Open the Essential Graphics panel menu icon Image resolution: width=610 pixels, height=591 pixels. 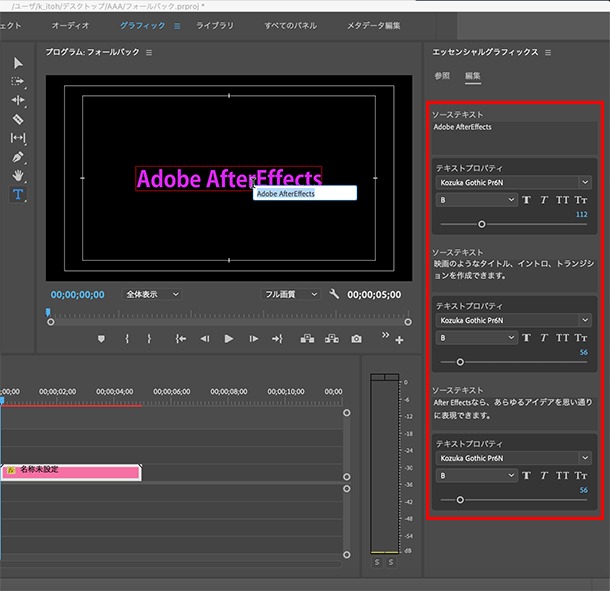point(548,53)
